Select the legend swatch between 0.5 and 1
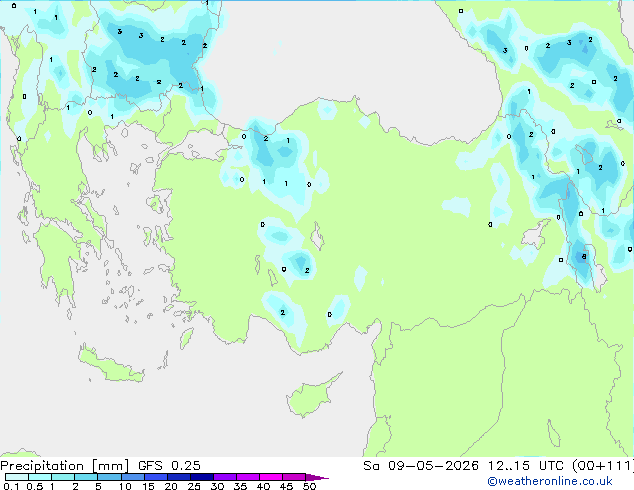 coord(40,477)
